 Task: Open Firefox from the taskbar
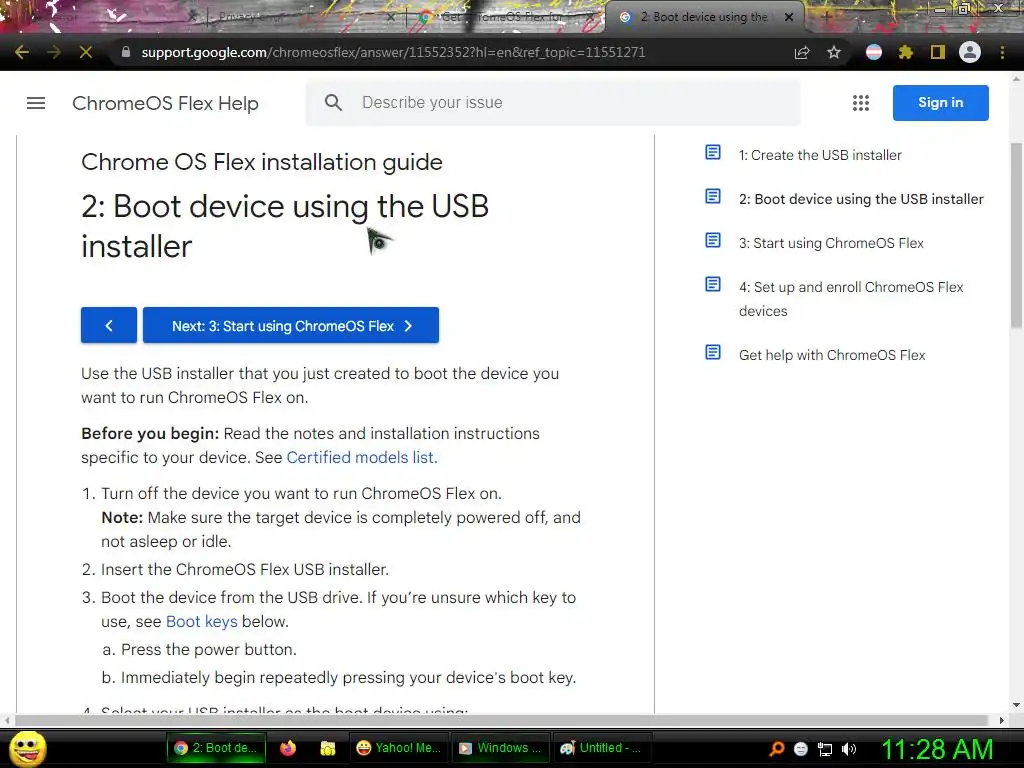tap(288, 748)
